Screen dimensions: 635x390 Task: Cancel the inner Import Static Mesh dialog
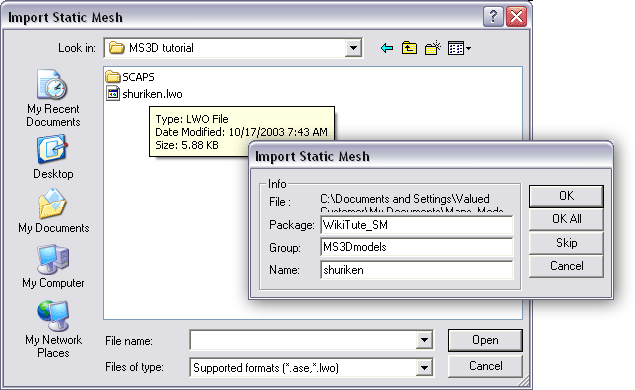click(566, 266)
